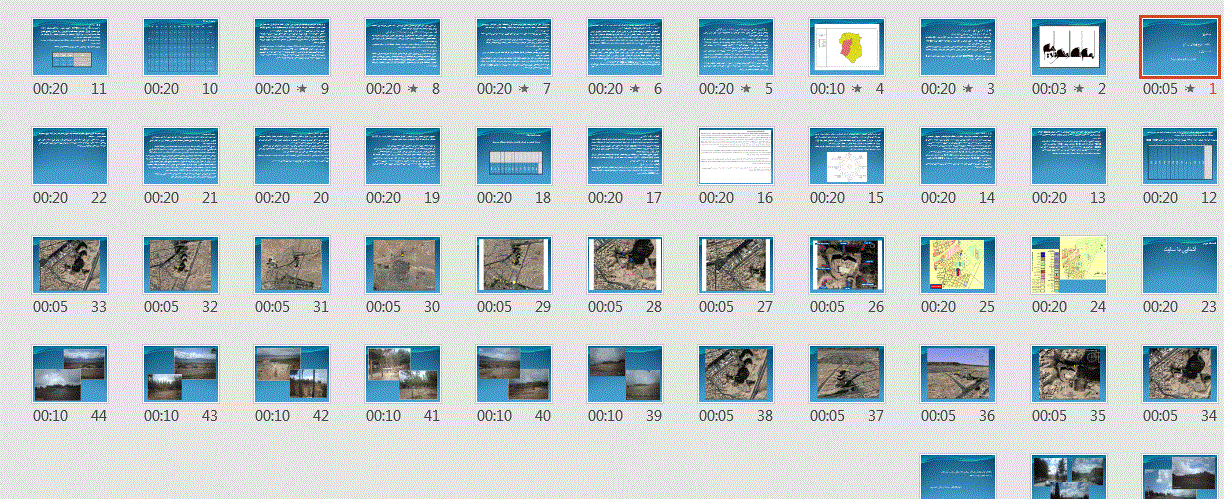
Task: Click the transition star under slide 4
Action: tap(856, 89)
